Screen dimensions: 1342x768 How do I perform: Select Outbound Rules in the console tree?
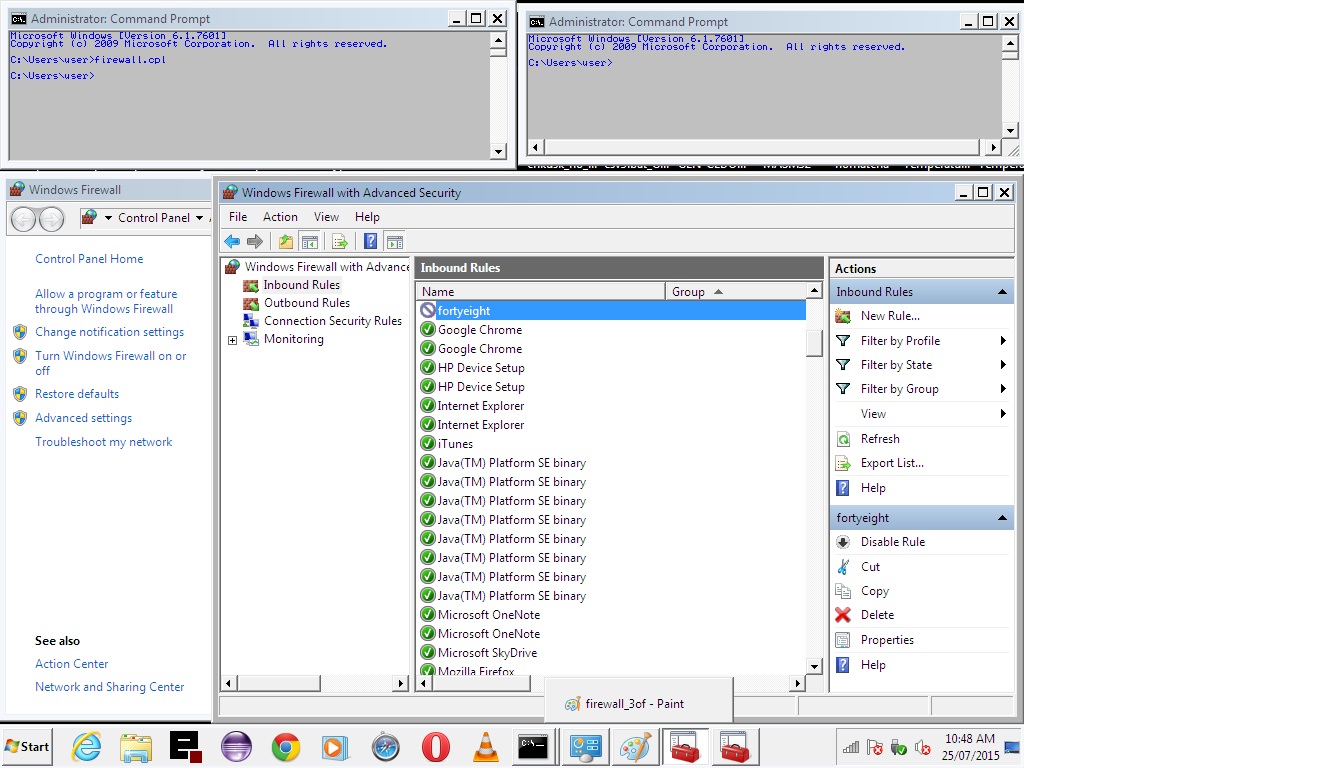306,303
